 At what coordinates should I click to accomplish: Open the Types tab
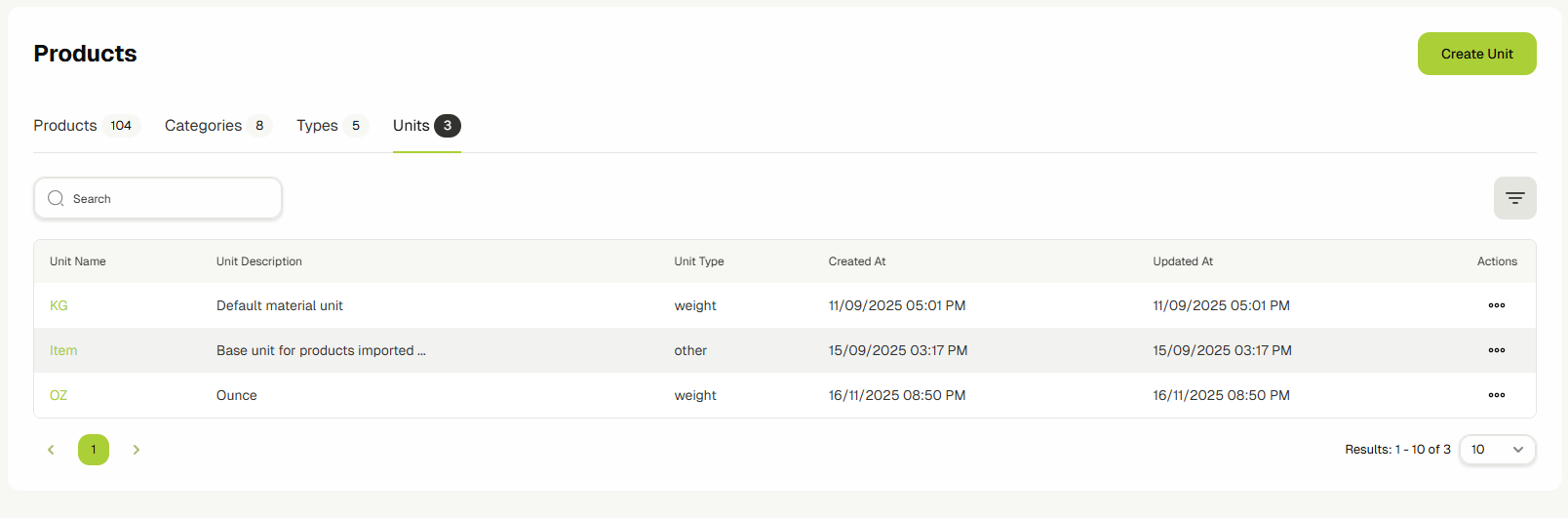pos(318,126)
